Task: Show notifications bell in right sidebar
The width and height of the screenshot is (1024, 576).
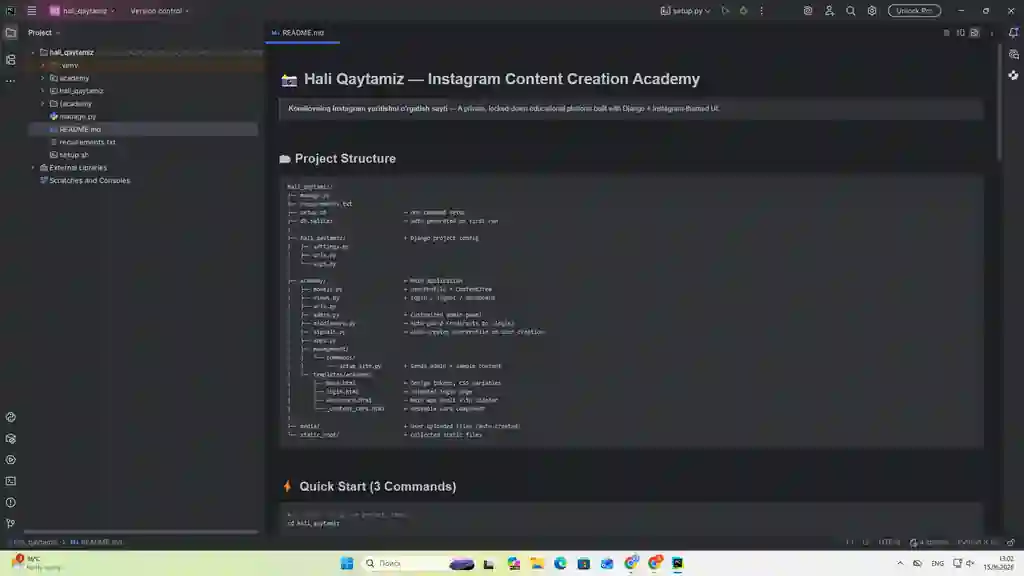Action: coord(1013,33)
